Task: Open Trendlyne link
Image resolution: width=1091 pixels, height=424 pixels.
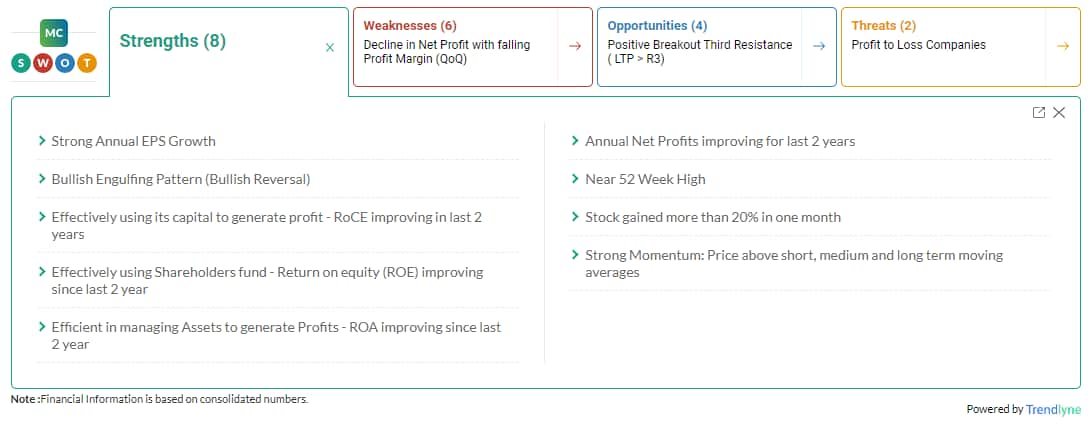Action: pyautogui.click(x=1053, y=409)
